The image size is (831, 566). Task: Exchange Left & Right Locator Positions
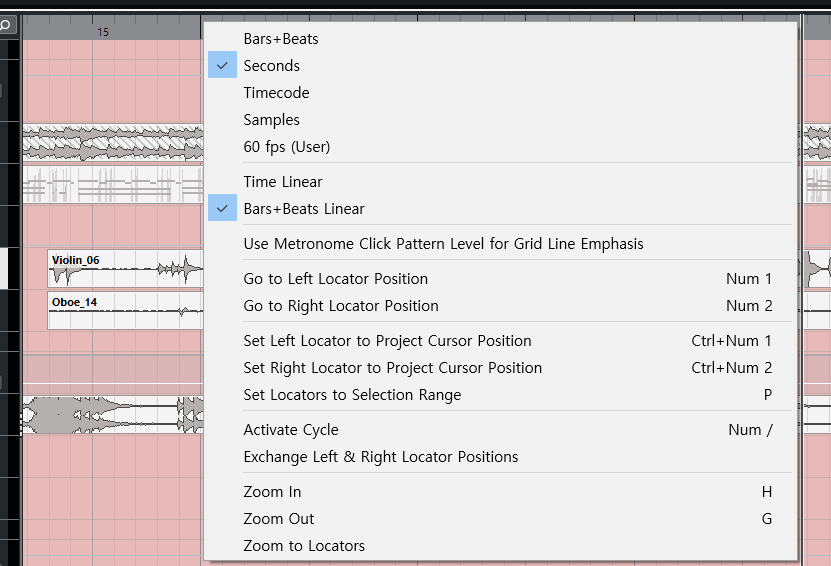380,457
